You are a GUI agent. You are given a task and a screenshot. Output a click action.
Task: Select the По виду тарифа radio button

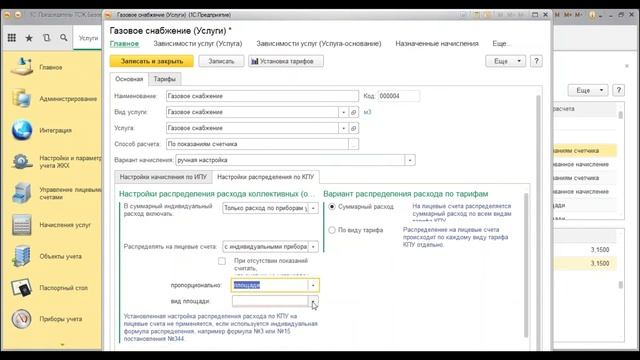332,230
